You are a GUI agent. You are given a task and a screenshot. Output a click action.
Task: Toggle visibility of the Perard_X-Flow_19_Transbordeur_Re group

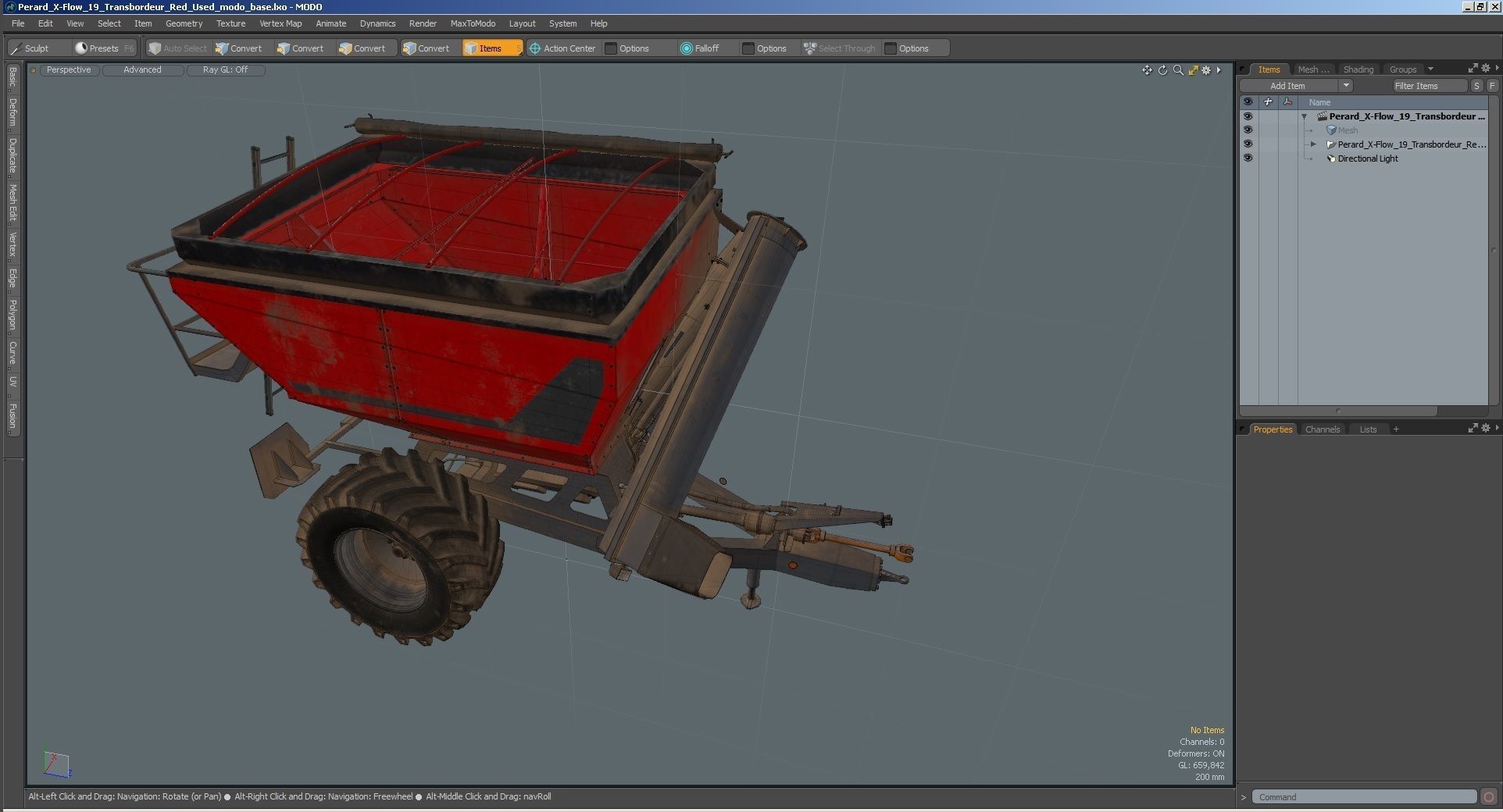pyautogui.click(x=1248, y=144)
